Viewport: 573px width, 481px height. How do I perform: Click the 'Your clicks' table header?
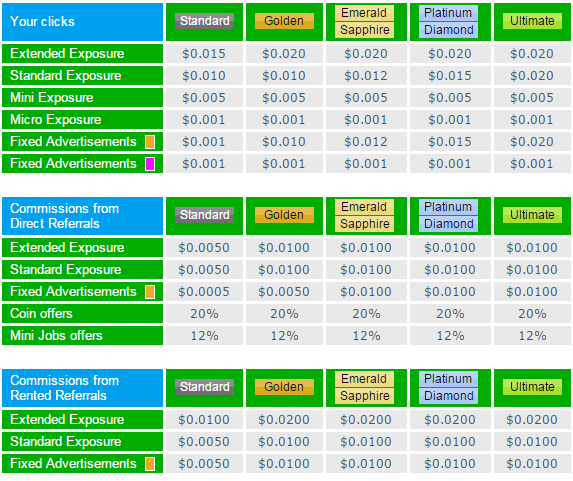(x=82, y=22)
